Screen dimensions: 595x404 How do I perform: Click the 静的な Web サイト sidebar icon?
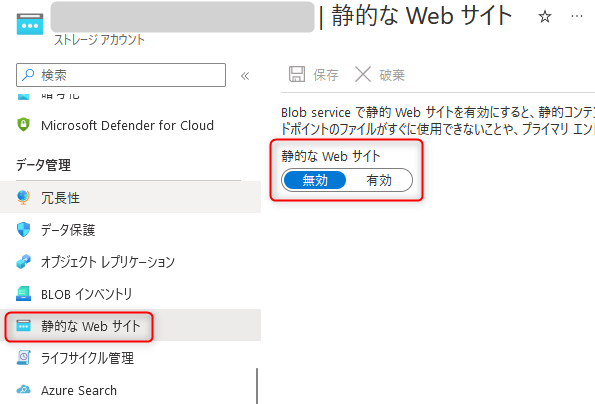click(24, 325)
